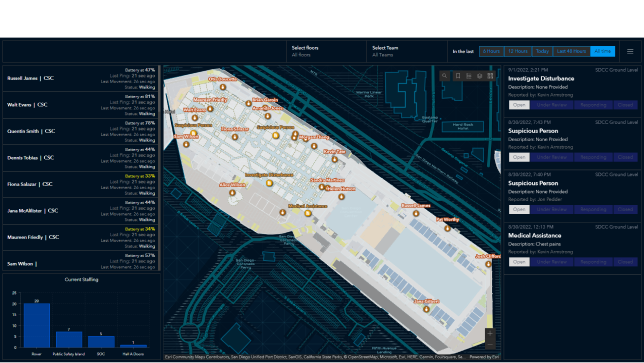Click the Public Safety Island chart bar
The image size is (644, 363).
coord(69,339)
